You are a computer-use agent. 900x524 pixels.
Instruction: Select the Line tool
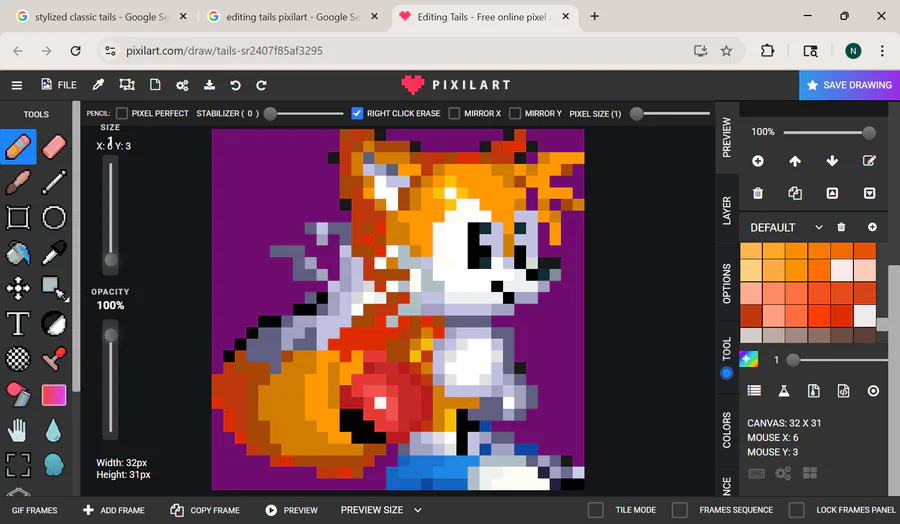[54, 183]
